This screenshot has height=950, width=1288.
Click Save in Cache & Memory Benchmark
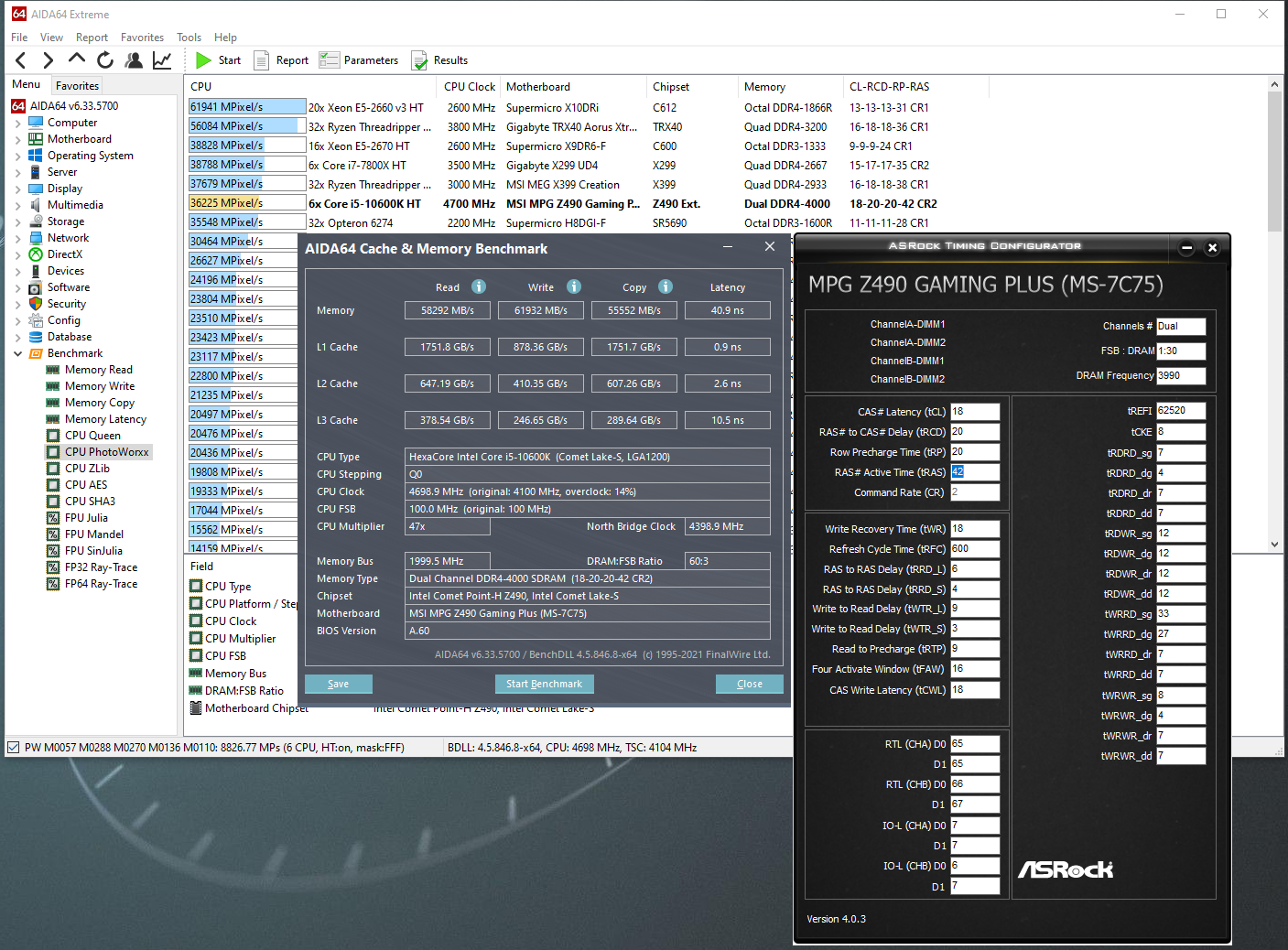tap(339, 684)
